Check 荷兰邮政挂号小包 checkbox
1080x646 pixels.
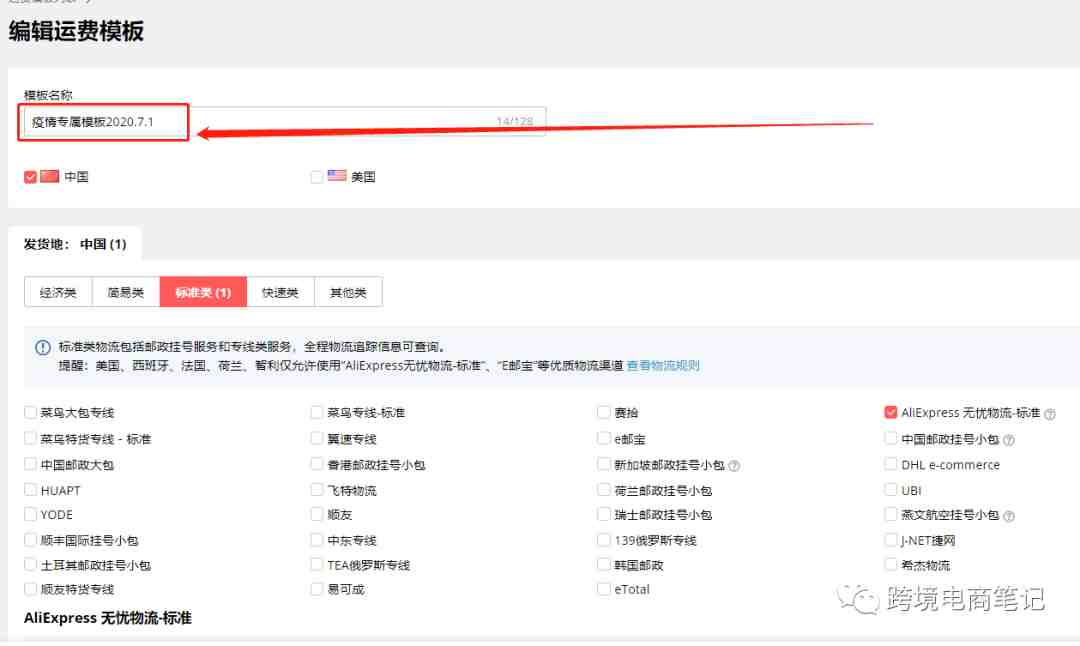(604, 490)
